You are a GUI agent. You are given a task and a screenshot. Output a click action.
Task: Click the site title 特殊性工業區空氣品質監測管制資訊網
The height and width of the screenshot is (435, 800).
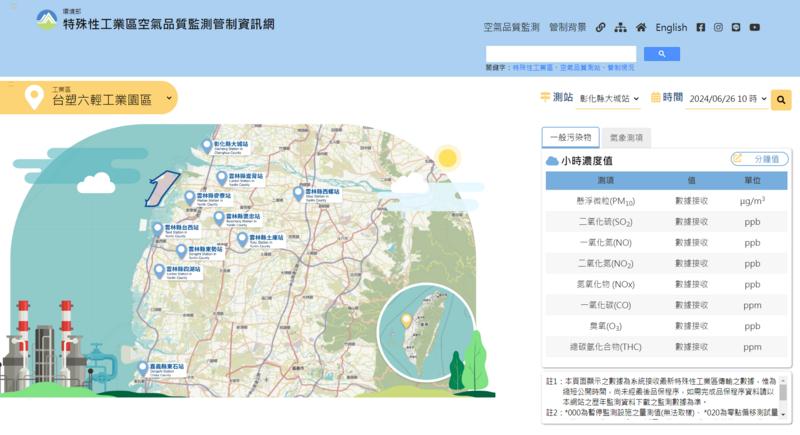pos(168,24)
